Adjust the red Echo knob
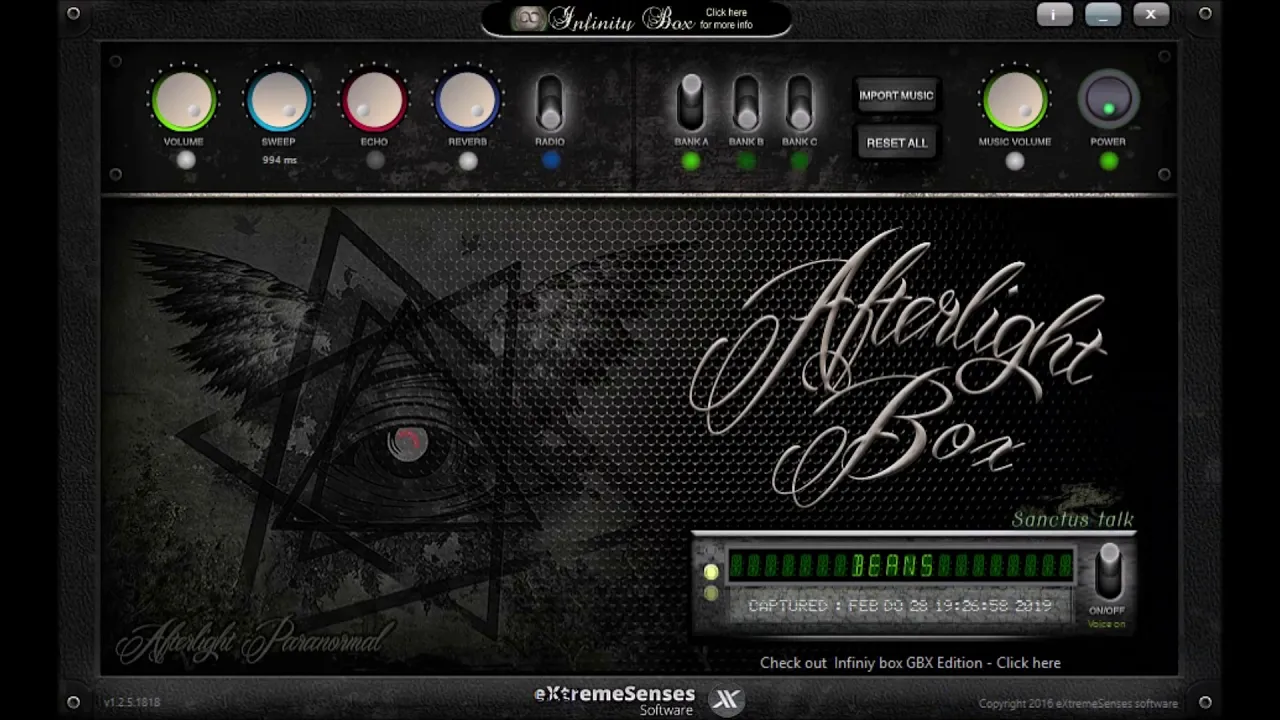 (374, 100)
